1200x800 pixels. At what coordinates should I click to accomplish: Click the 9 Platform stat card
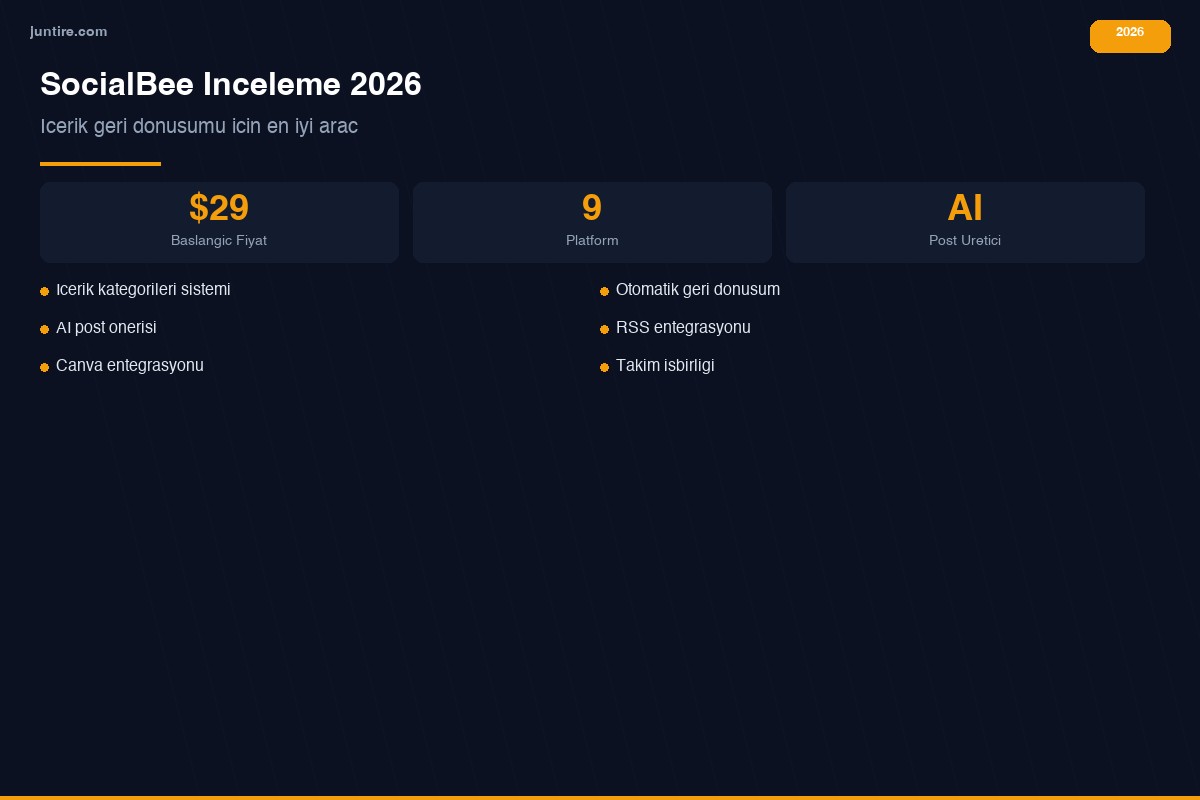pyautogui.click(x=592, y=222)
